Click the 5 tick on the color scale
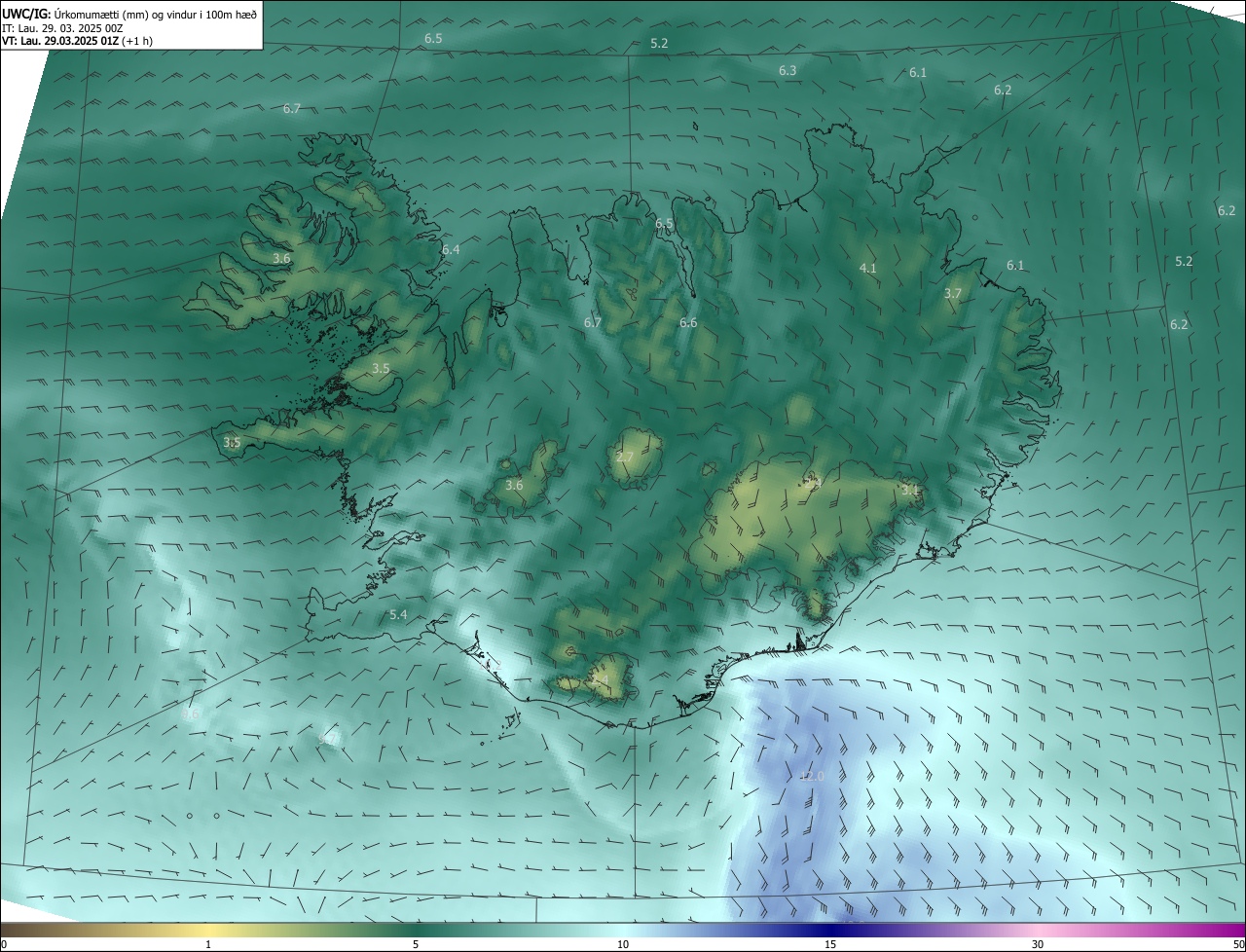This screenshot has height=952, width=1246. point(416,944)
